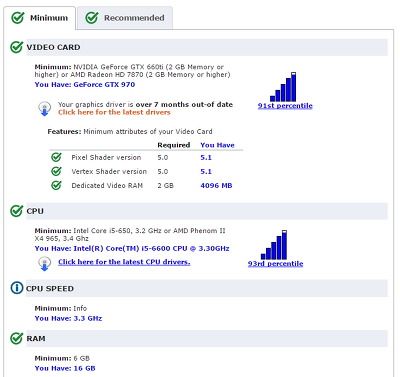Follow the latest CPU drivers link
The image size is (400, 377).
124,262
